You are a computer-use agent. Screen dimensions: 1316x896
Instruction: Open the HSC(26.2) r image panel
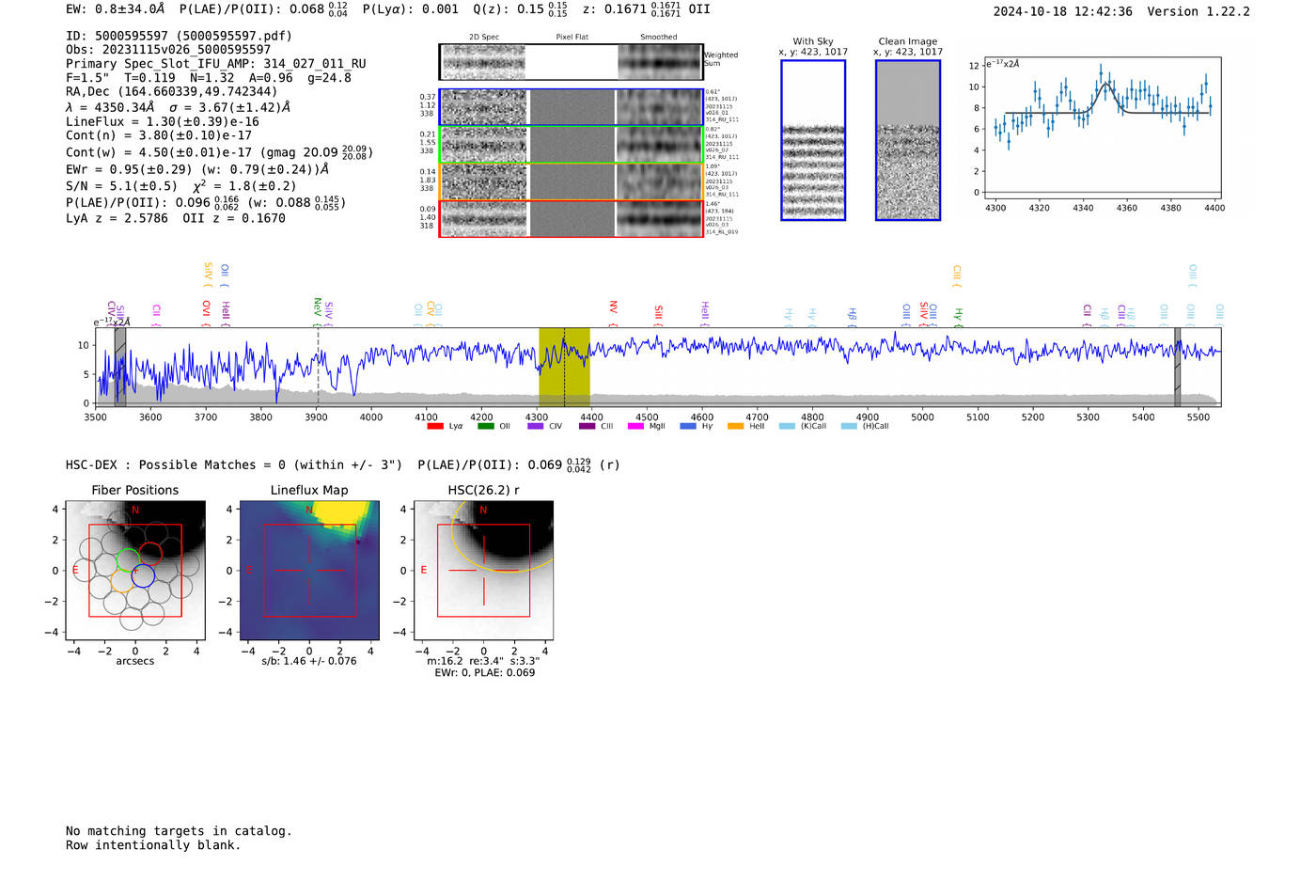click(x=483, y=571)
